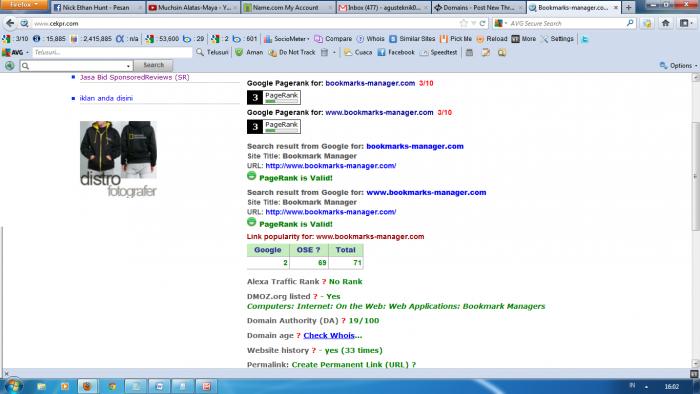Switch to the Gmail Inbox (477) tab
700x394 pixels.
tap(383, 8)
